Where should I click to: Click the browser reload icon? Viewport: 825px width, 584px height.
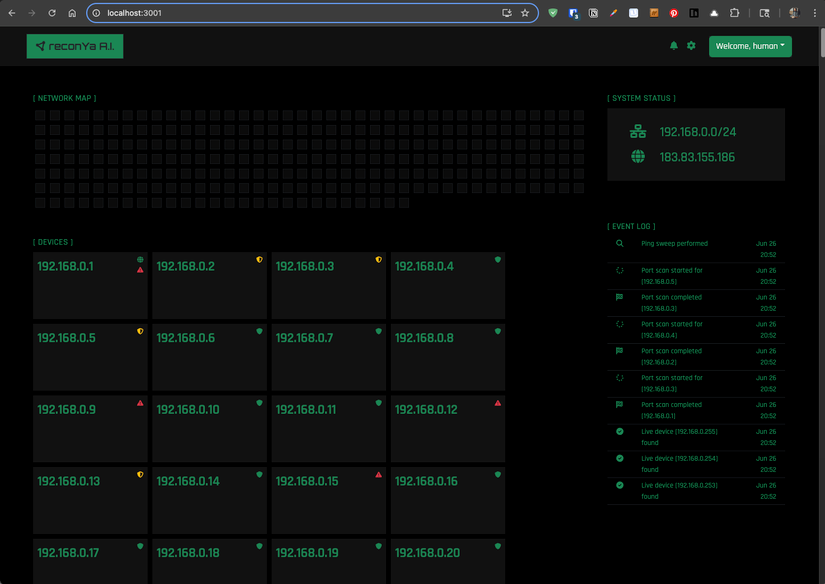51,13
